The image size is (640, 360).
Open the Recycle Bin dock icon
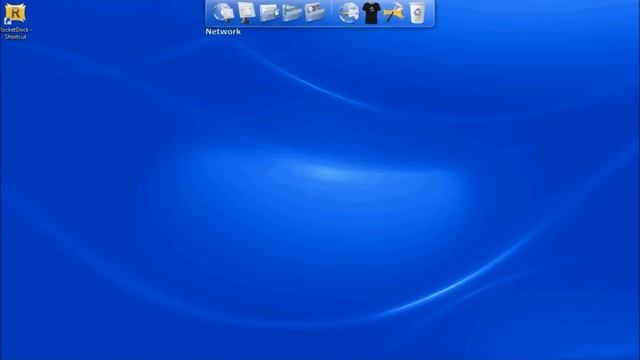coord(417,13)
